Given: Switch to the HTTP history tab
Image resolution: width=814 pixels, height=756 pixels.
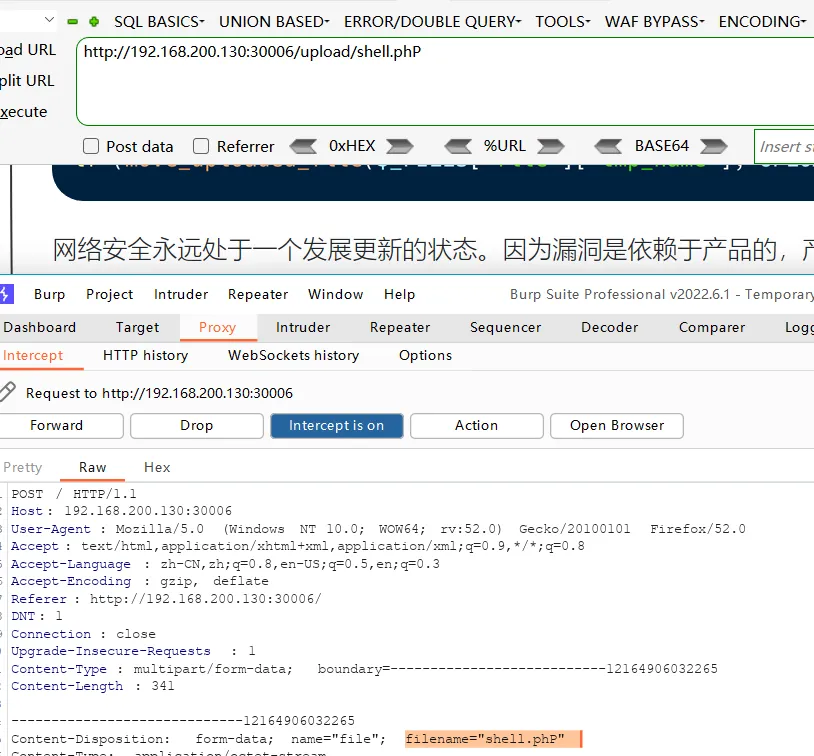Looking at the screenshot, I should 145,355.
